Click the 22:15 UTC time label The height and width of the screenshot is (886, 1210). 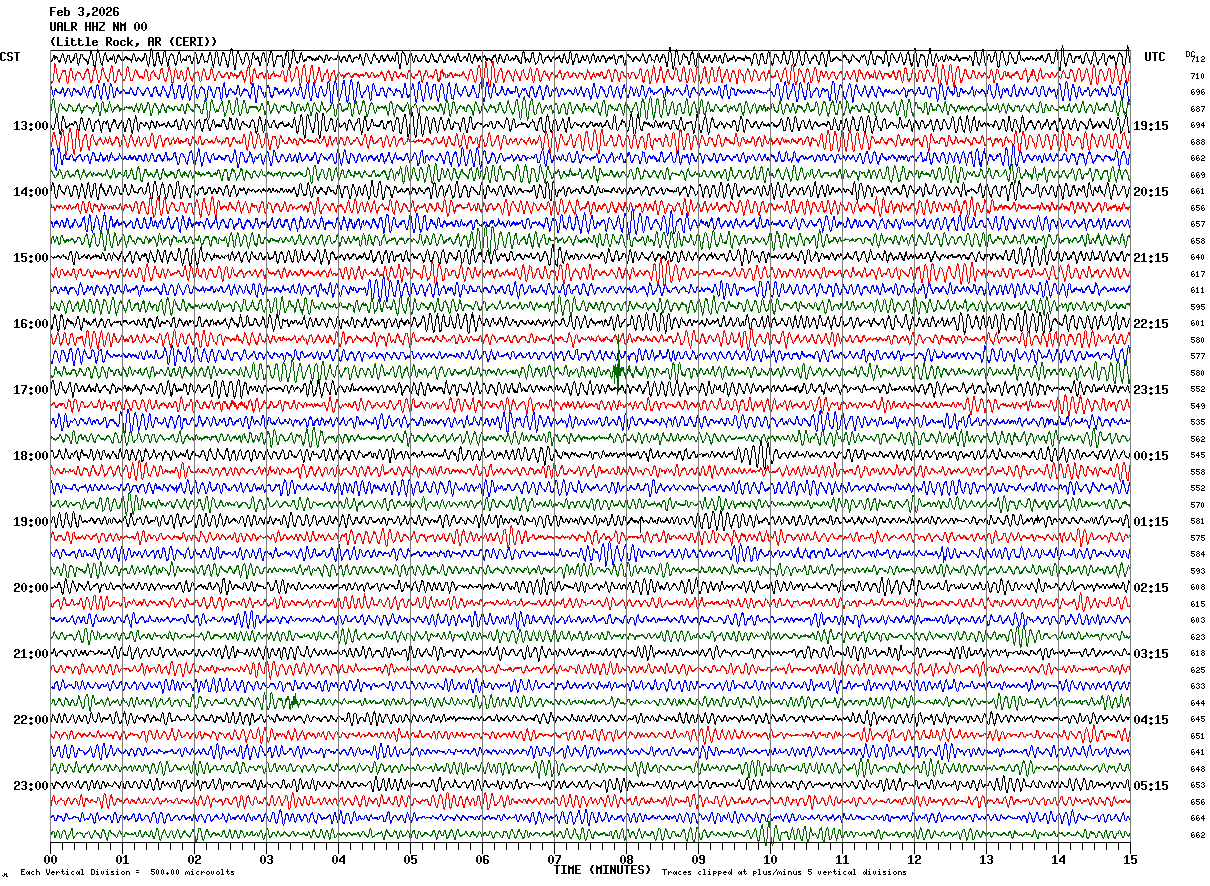[1151, 324]
